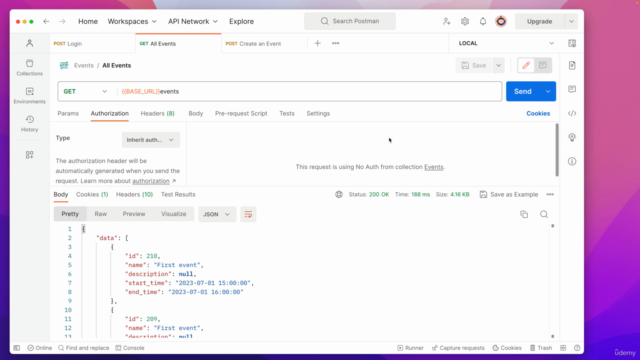Open response Headers (10) tab

(x=134, y=194)
